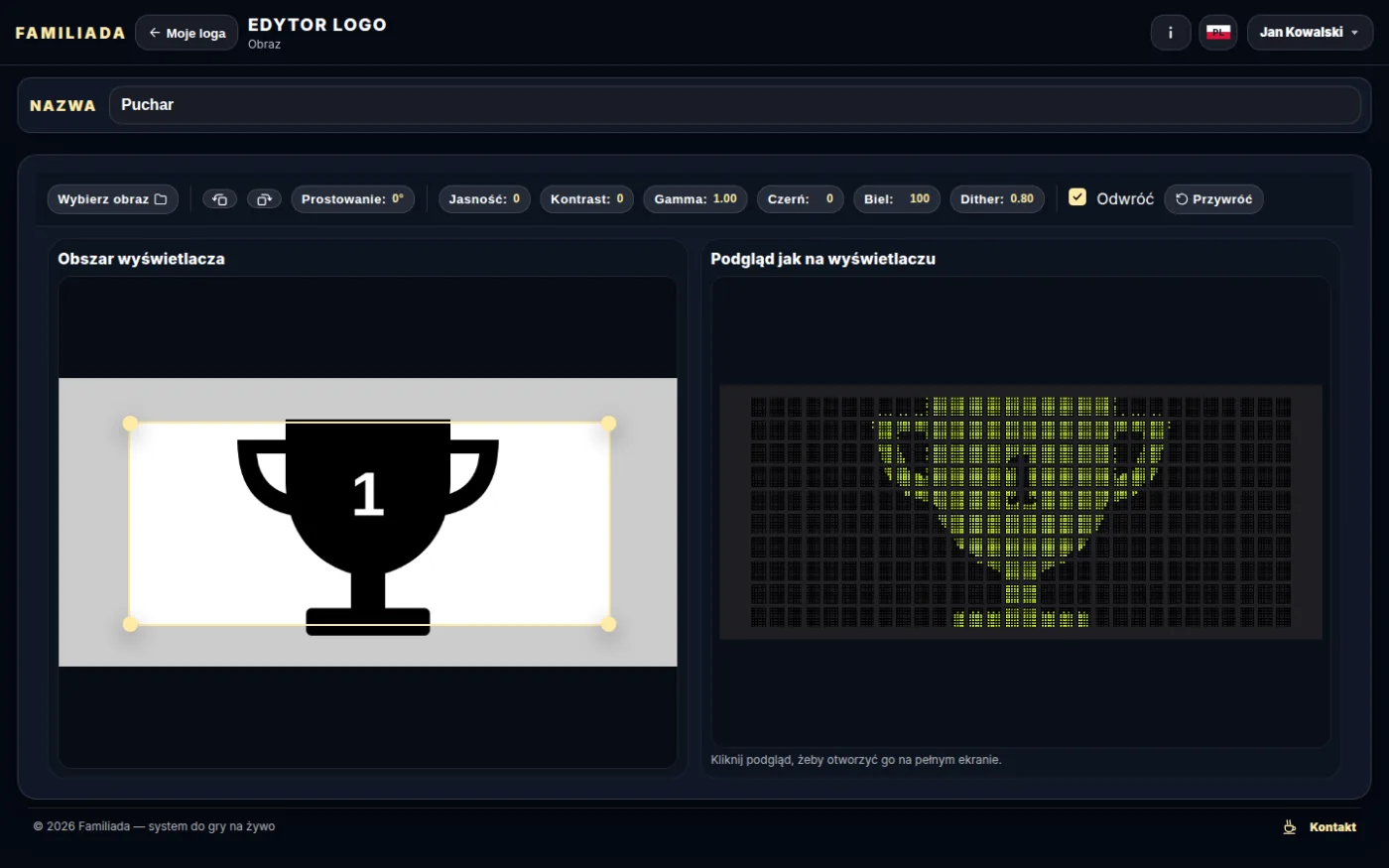
Task: Open the Jan Kowalski user dropdown
Action: [x=1310, y=33]
